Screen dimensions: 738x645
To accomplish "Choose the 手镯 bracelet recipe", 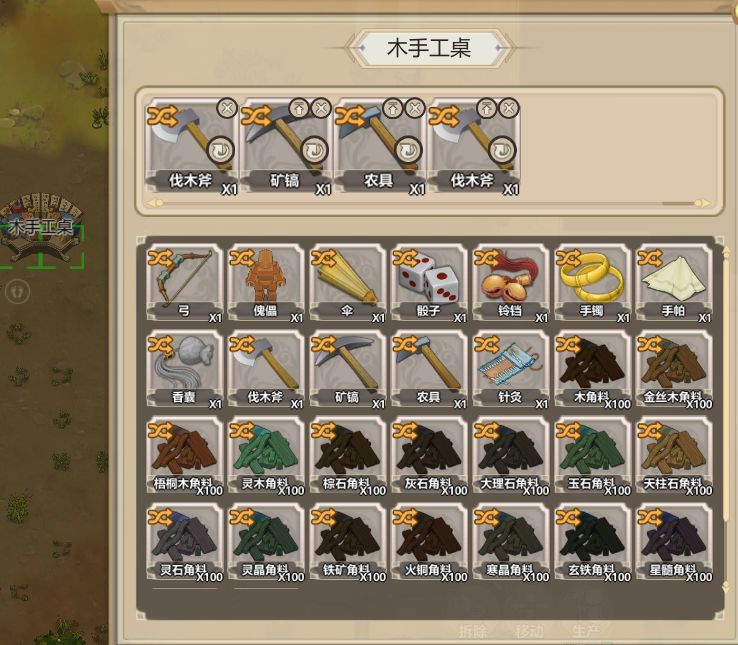I will (x=592, y=283).
